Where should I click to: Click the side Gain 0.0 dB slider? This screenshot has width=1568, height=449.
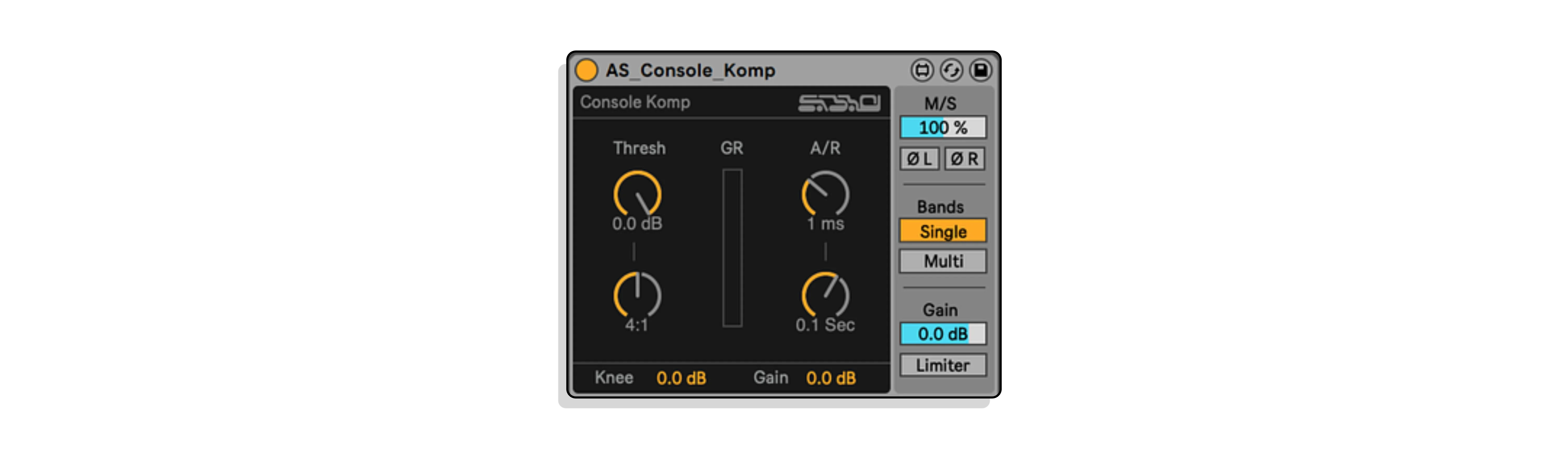point(943,334)
